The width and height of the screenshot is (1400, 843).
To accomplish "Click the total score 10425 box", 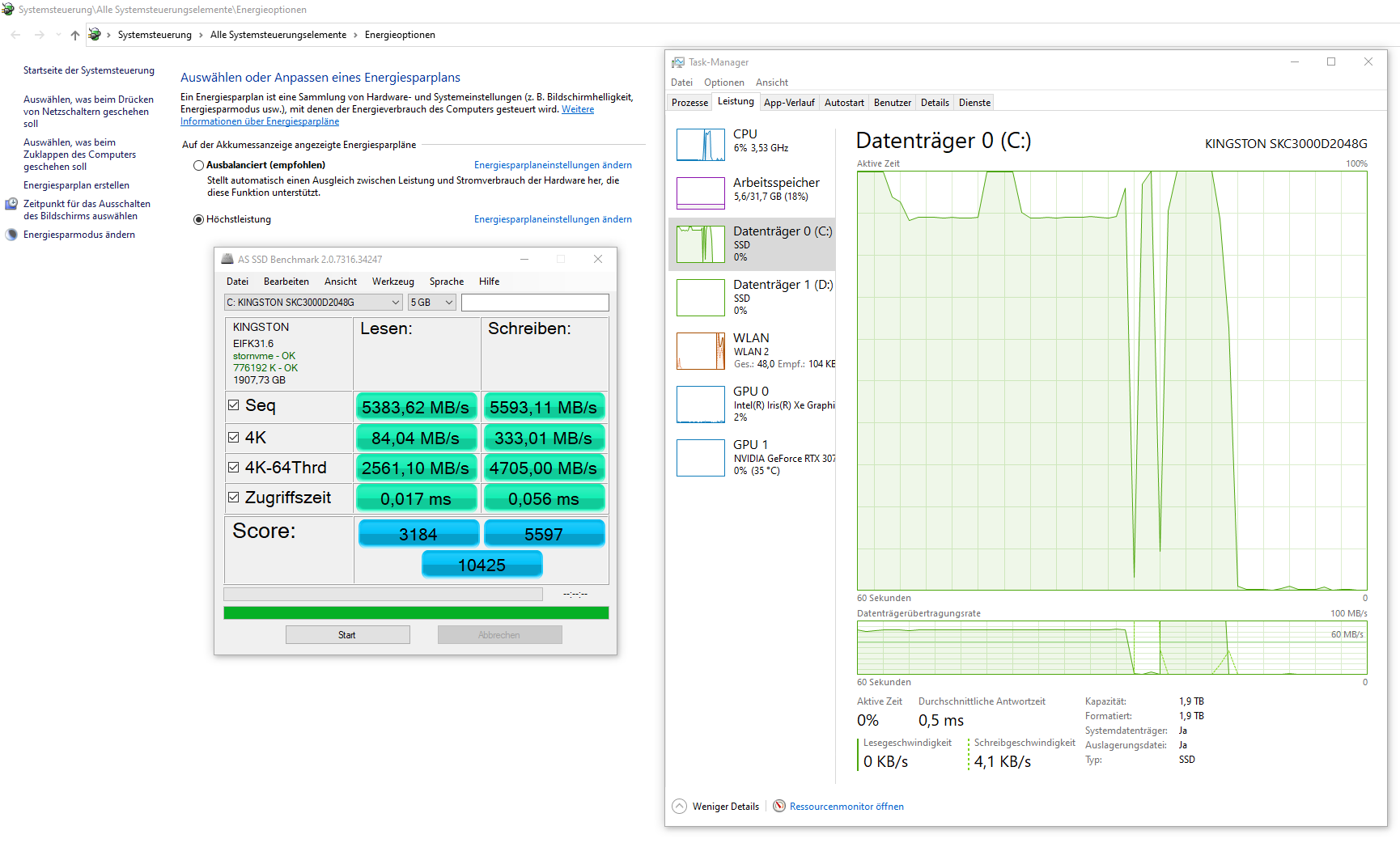I will coord(482,565).
